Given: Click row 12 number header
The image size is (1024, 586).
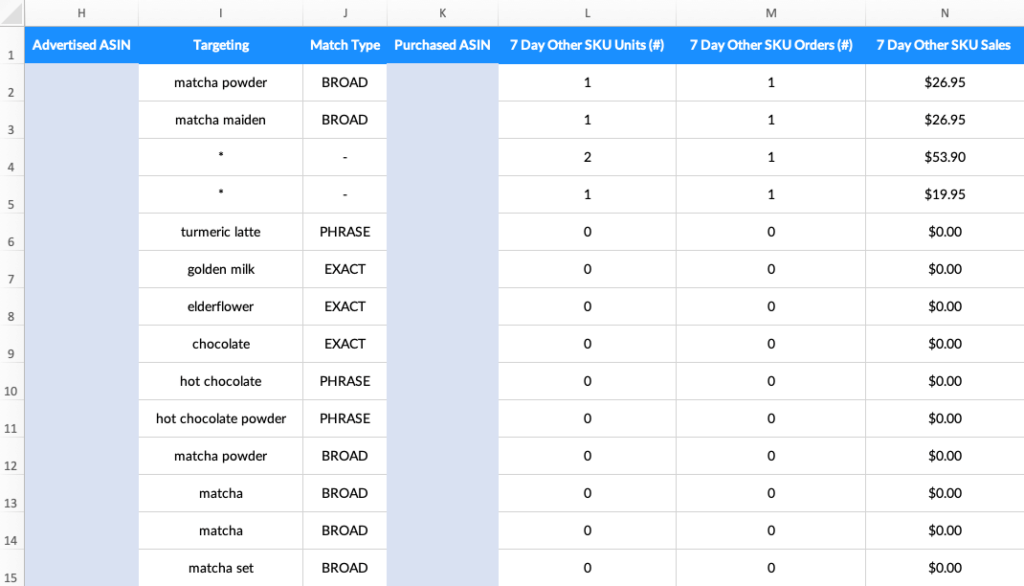Looking at the screenshot, I should pyautogui.click(x=11, y=465).
